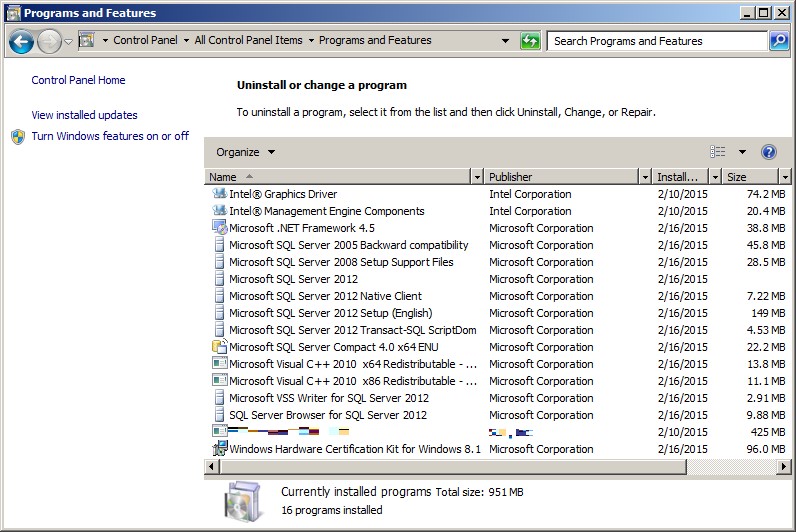Screen dimensions: 796x532
Task: Expand arrow before Control Panel breadcrumb
Action: (105, 40)
